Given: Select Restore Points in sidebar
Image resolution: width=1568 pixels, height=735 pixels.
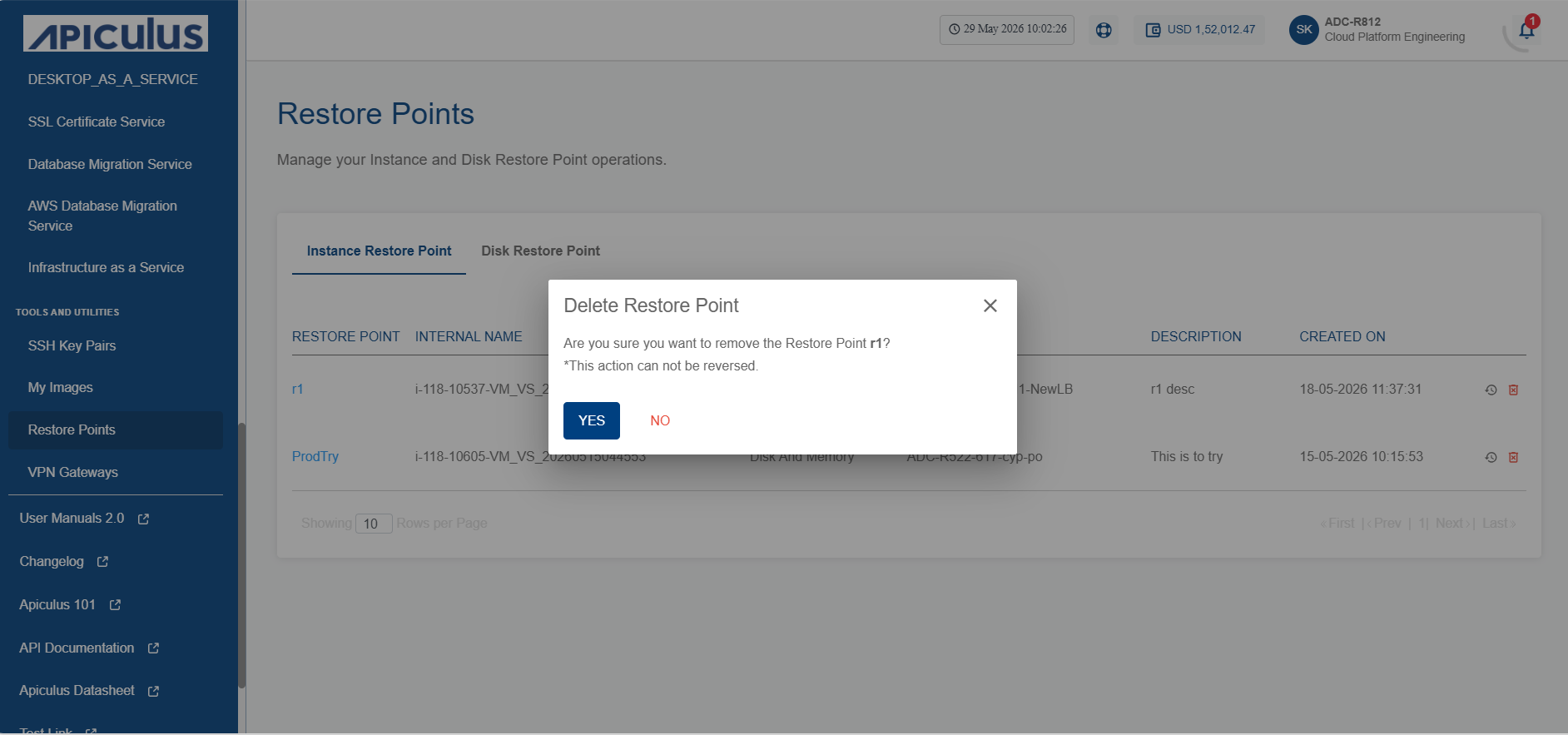Looking at the screenshot, I should (116, 430).
